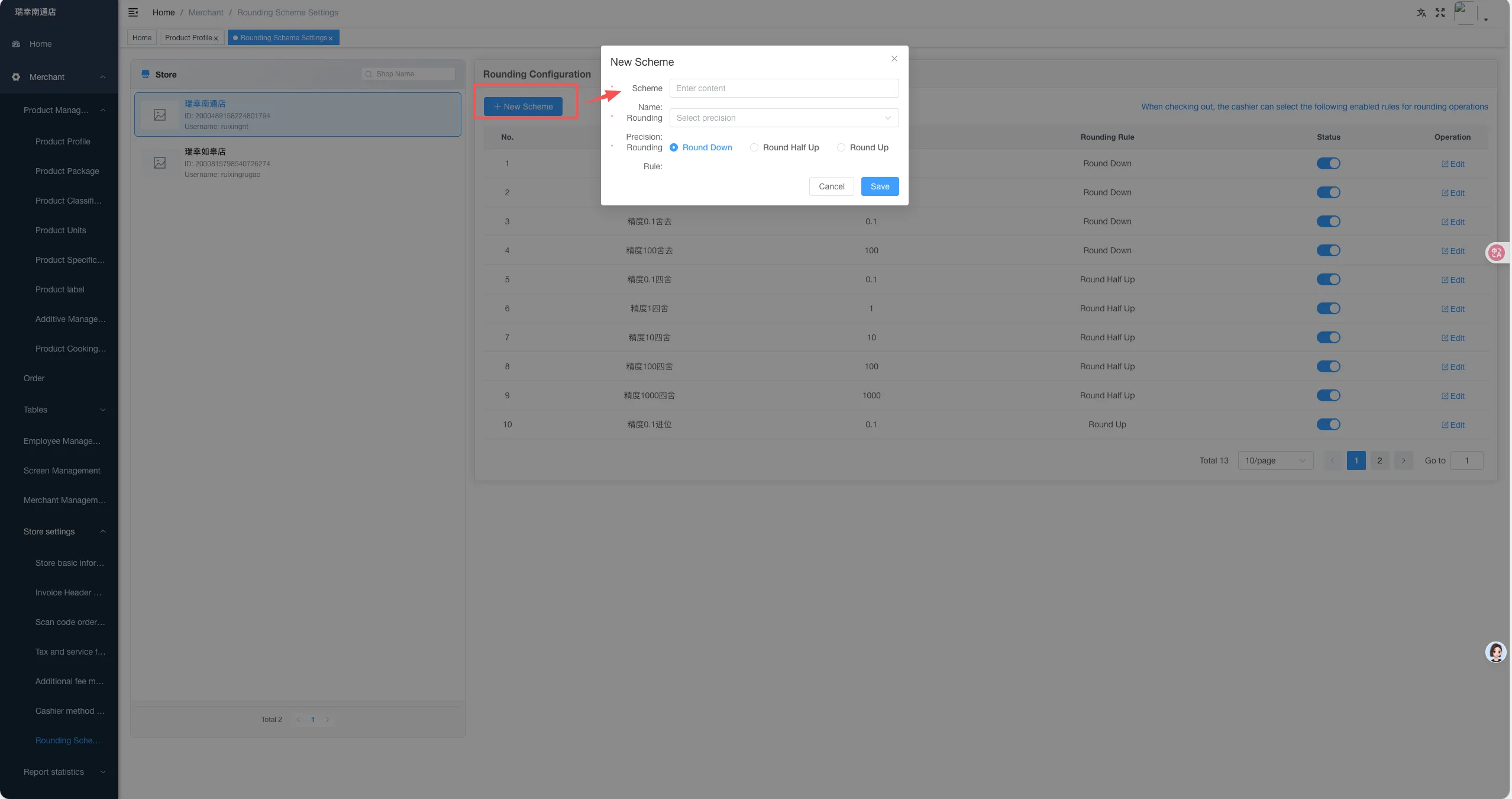The image size is (1512, 799).
Task: Switch to the Home tab
Action: point(142,38)
